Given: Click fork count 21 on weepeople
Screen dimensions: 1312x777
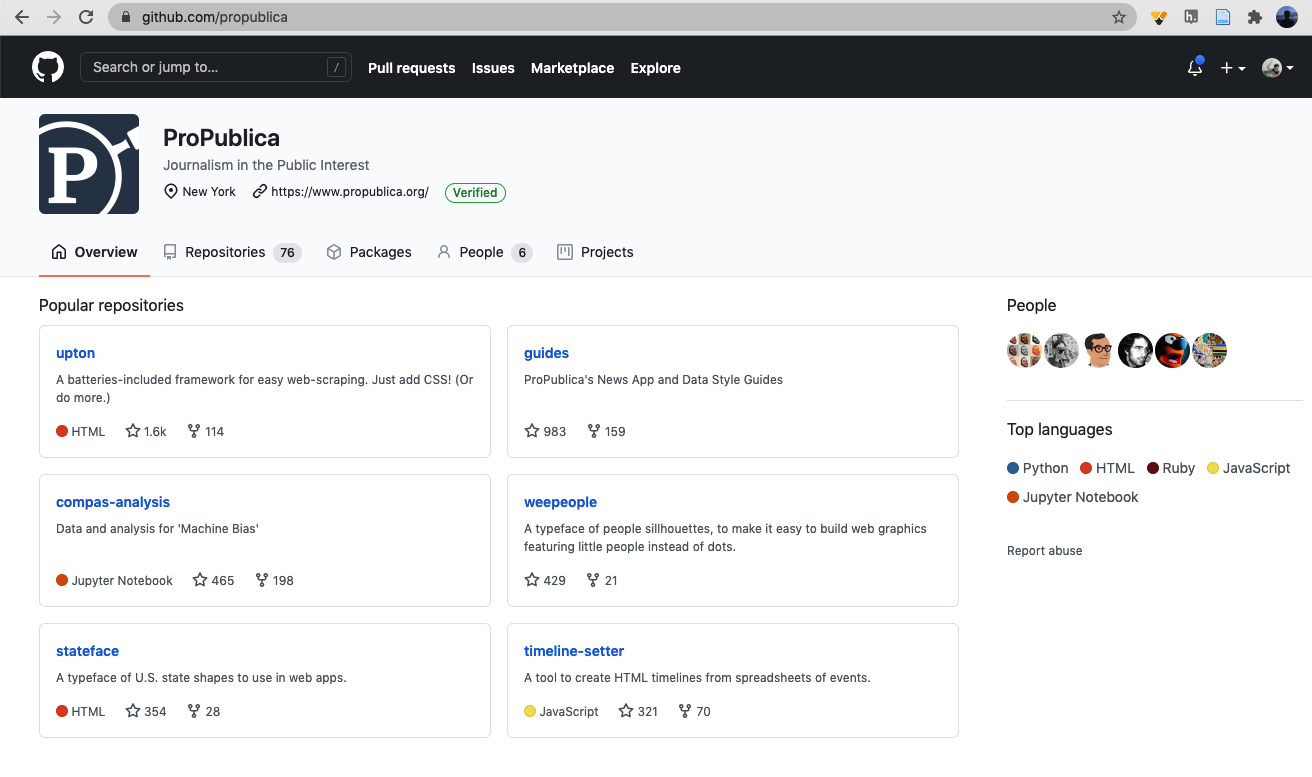Looking at the screenshot, I should tap(602, 580).
